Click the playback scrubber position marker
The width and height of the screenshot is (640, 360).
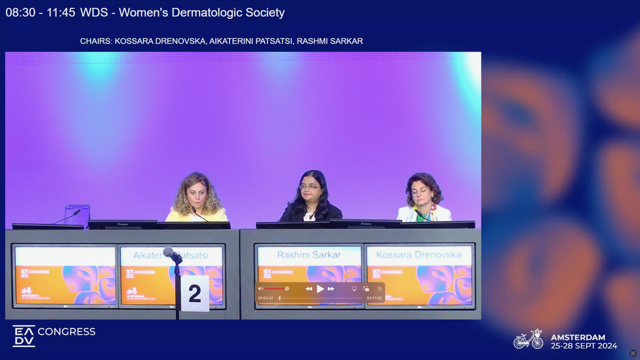click(x=280, y=298)
